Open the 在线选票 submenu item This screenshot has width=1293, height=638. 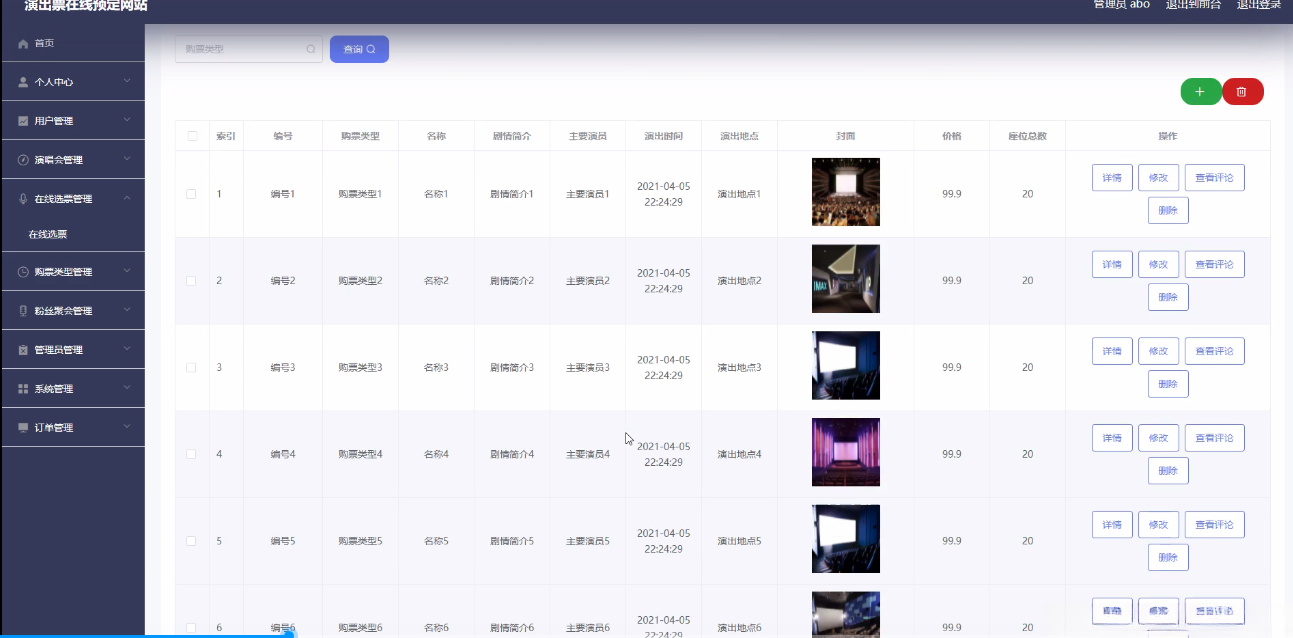(72, 234)
